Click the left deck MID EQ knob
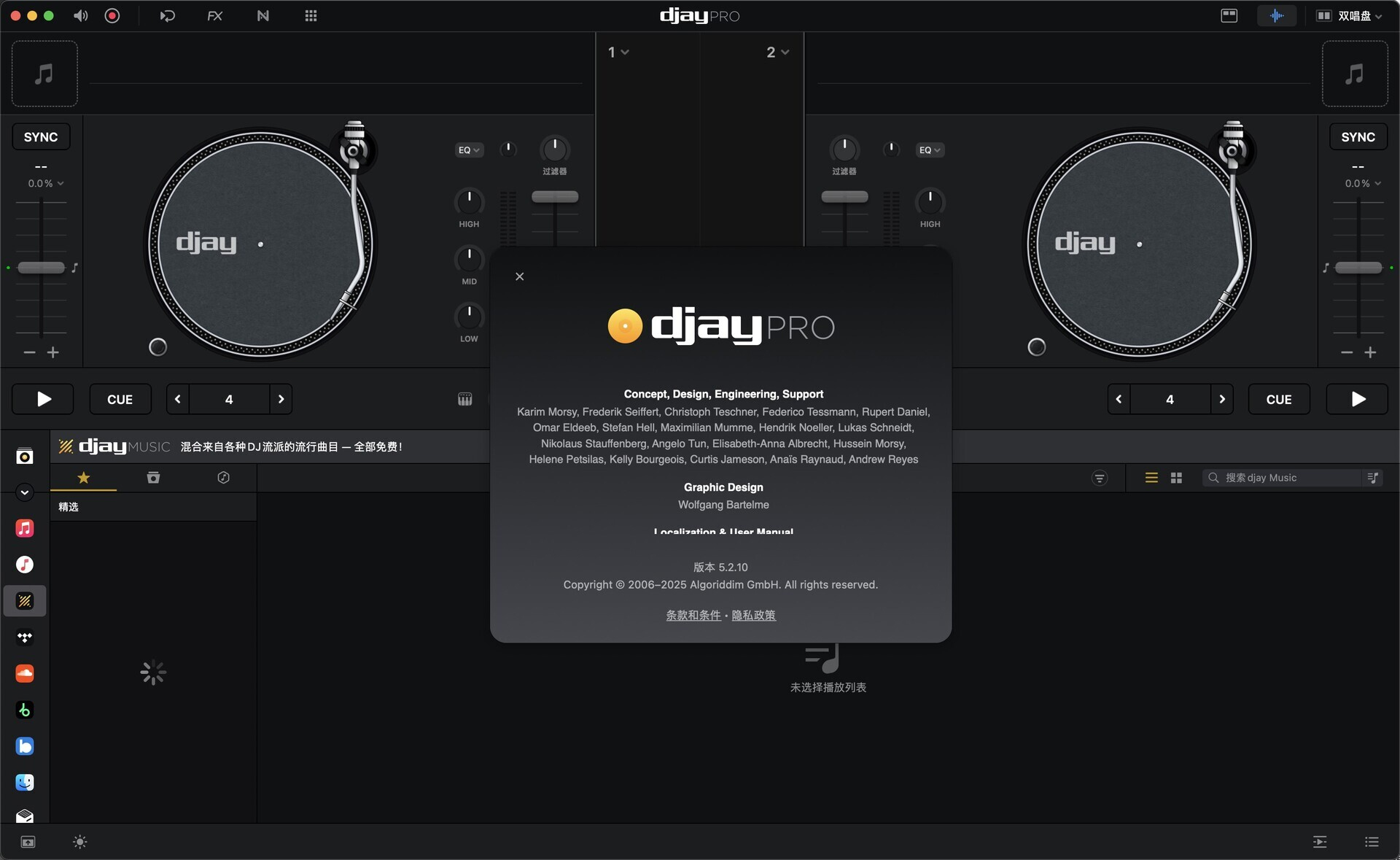Viewport: 1400px width, 860px height. (470, 259)
